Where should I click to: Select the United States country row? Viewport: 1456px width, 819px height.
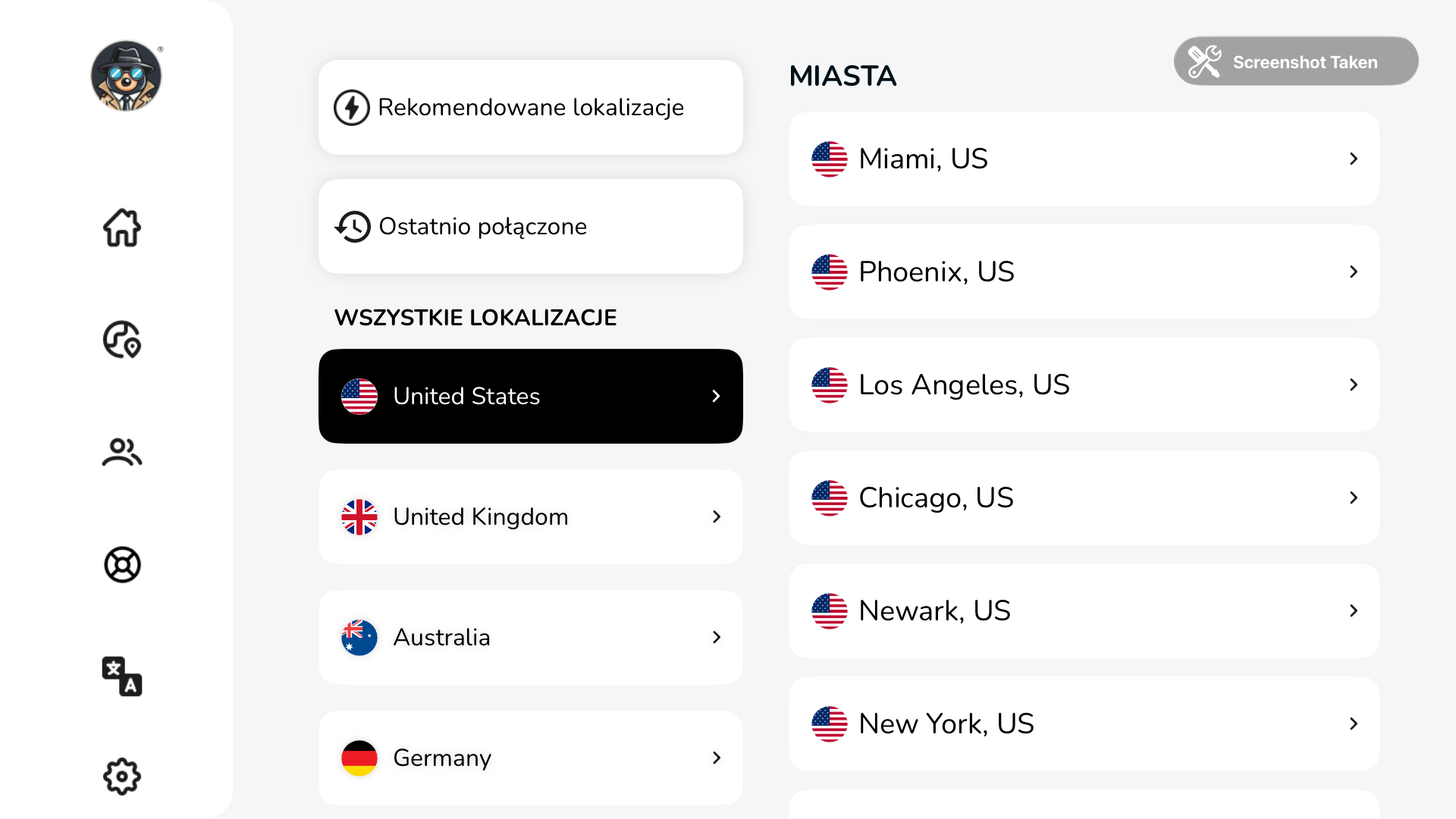coord(530,396)
